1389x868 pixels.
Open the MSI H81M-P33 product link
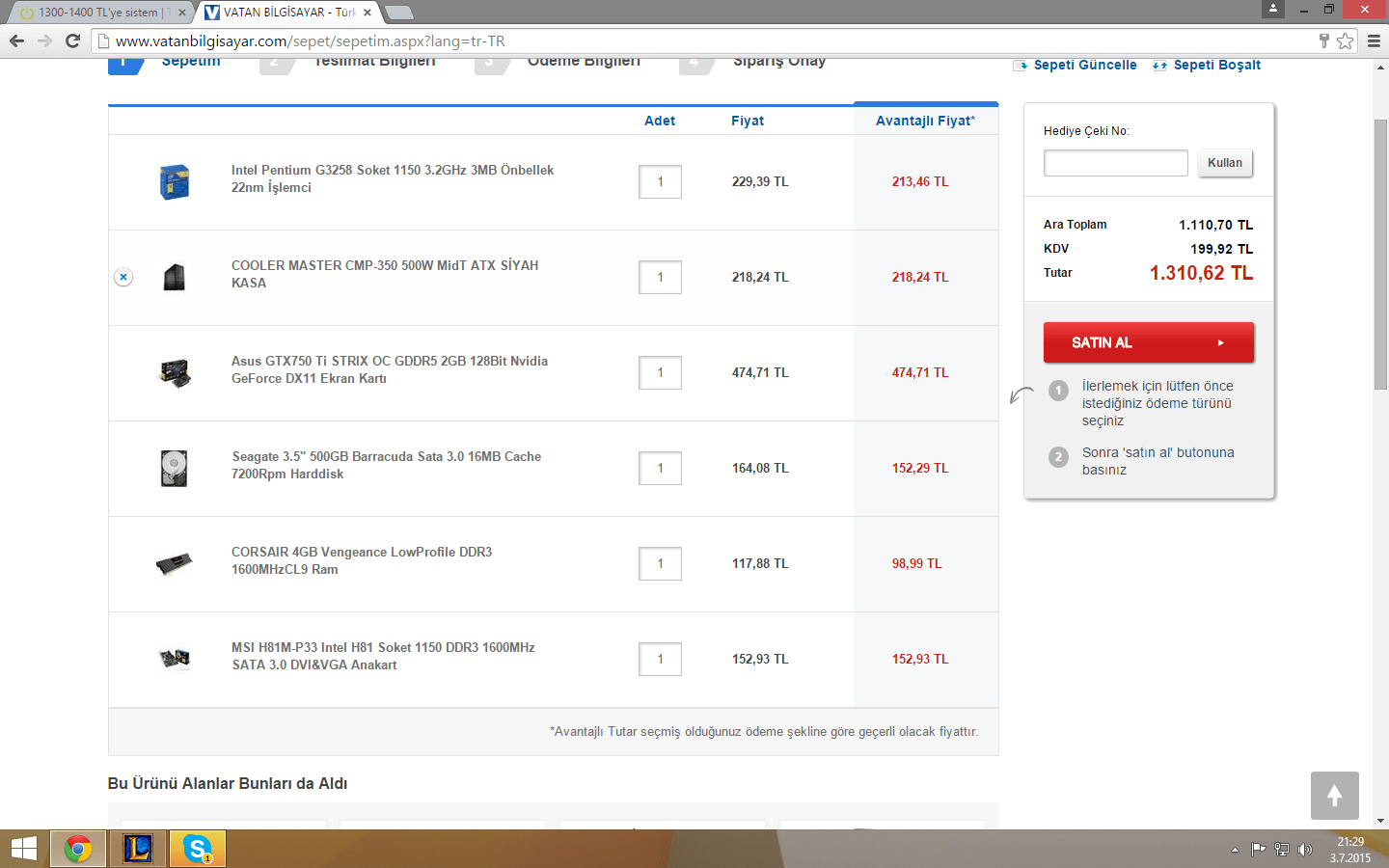(383, 656)
